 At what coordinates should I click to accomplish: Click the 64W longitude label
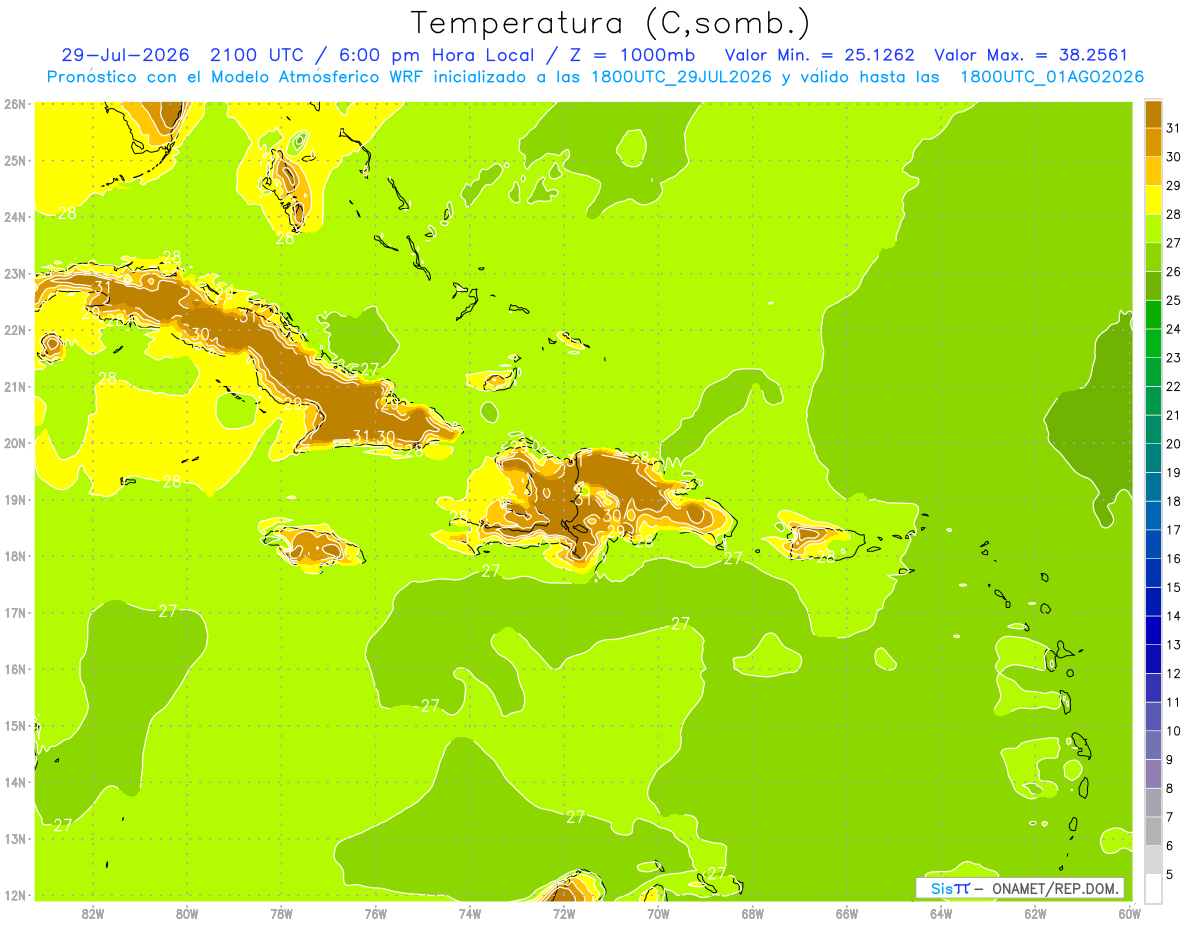940,913
